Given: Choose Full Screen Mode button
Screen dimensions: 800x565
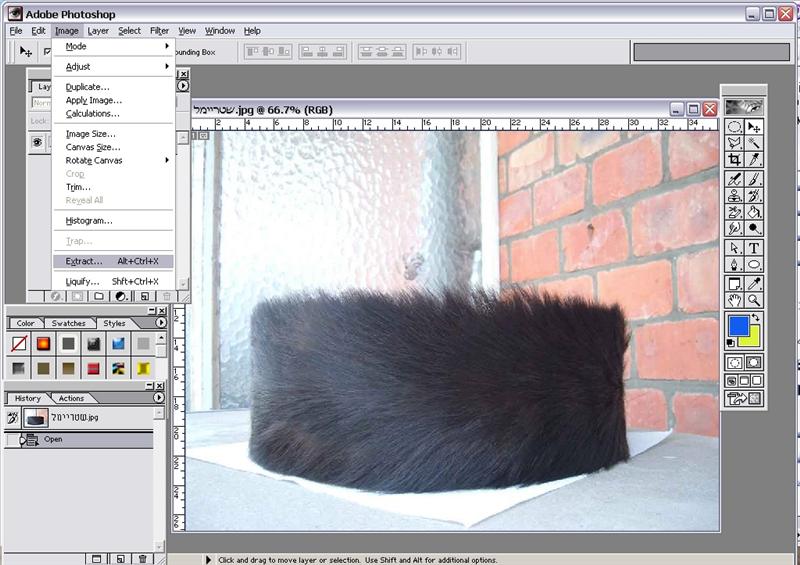Looking at the screenshot, I should [757, 381].
